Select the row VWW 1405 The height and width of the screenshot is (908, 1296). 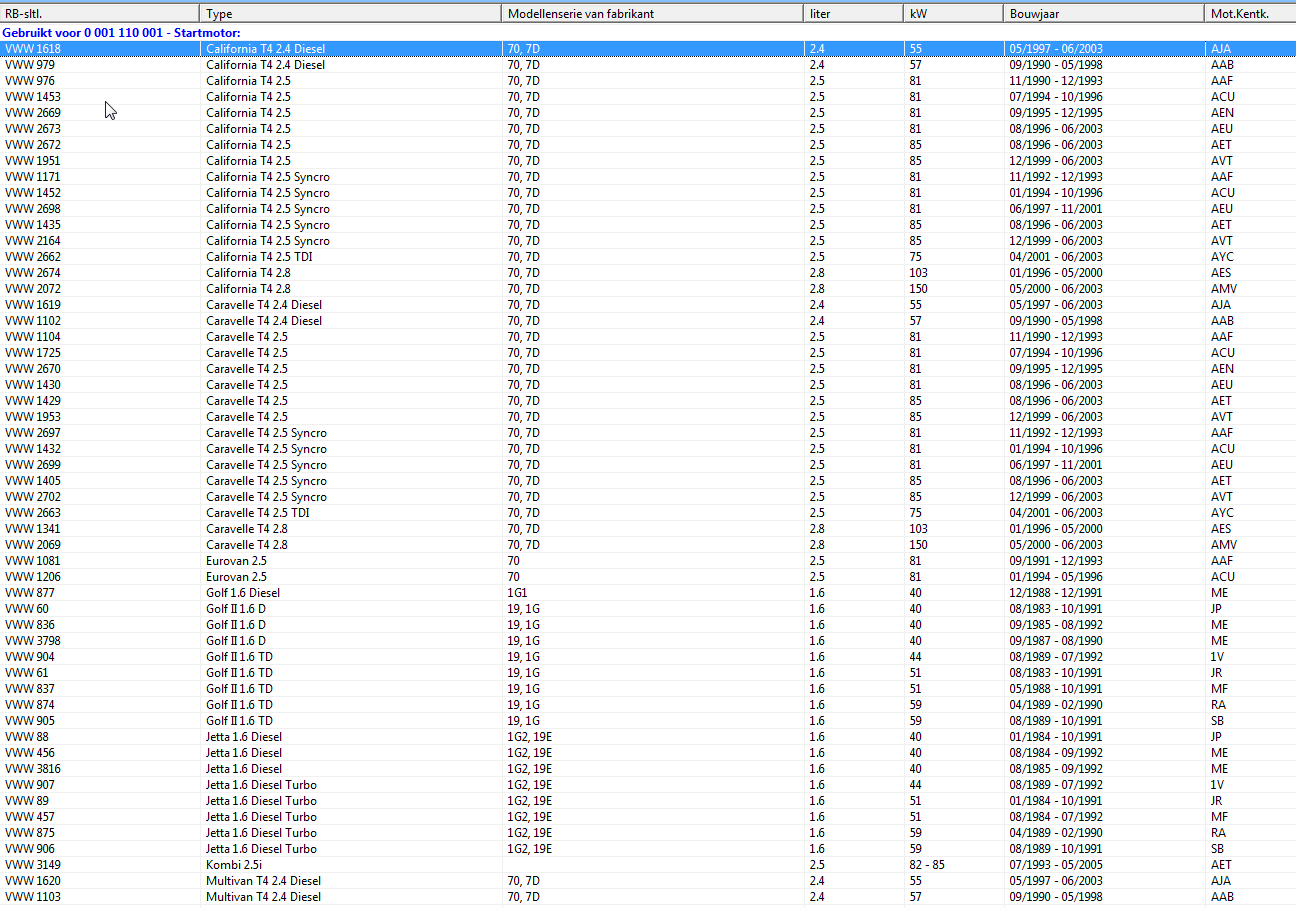[x=648, y=481]
